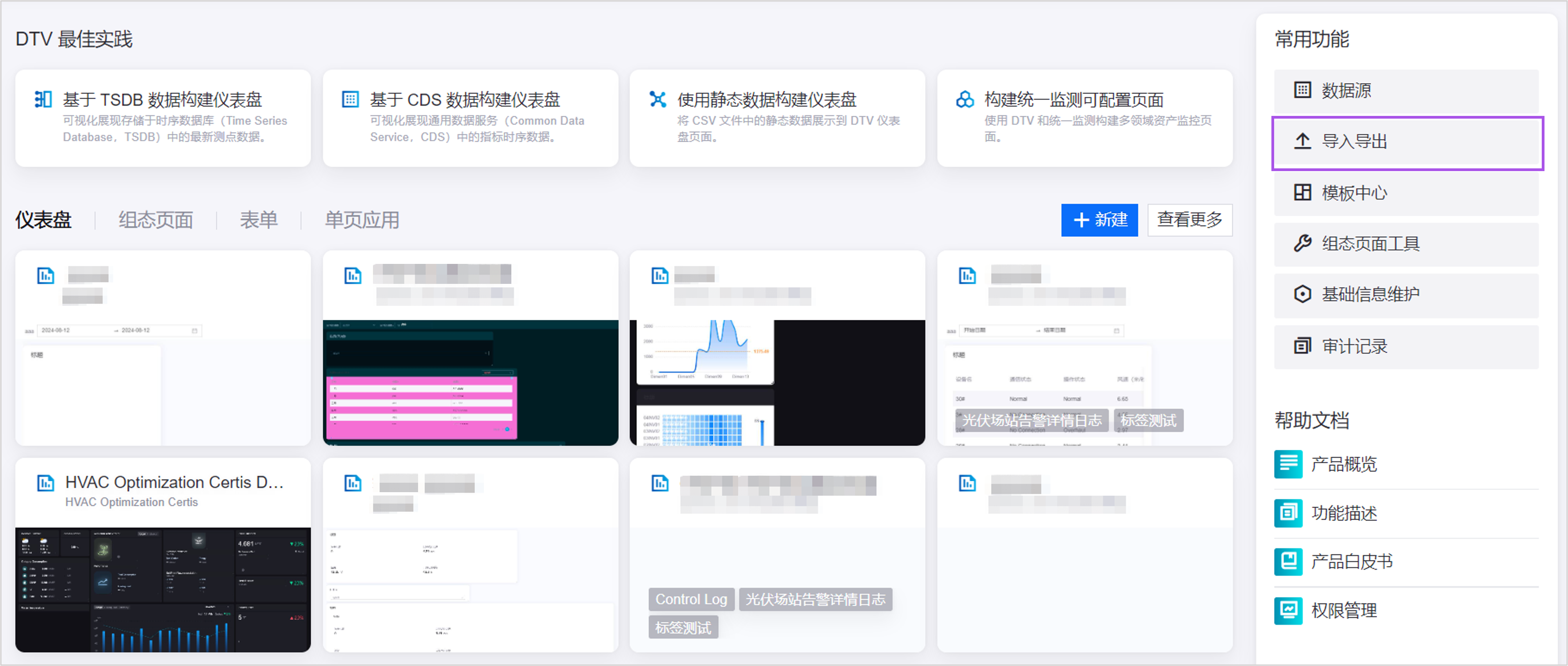Click the 功能描述 help icon
The width and height of the screenshot is (1568, 666).
(x=1288, y=513)
